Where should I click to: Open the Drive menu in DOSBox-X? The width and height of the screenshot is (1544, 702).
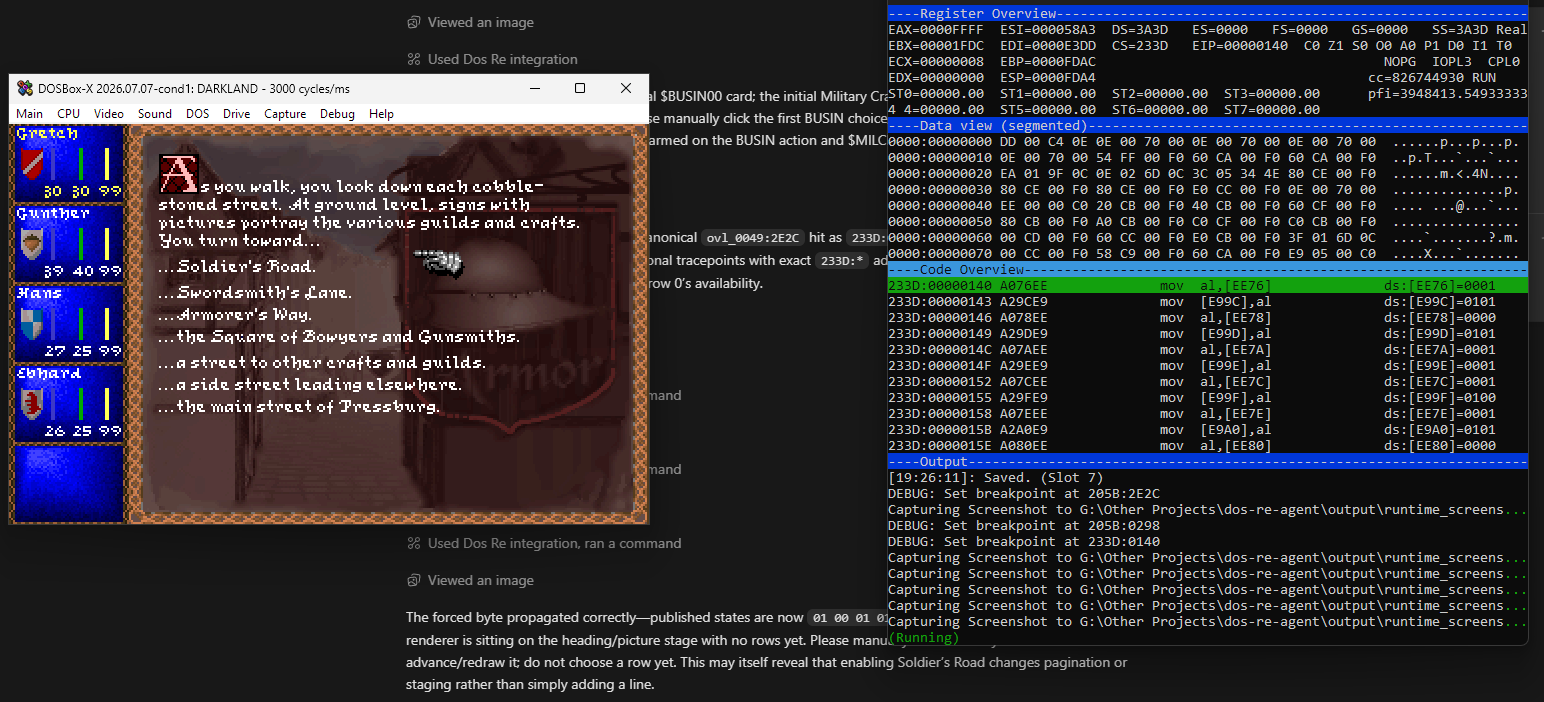coord(237,114)
